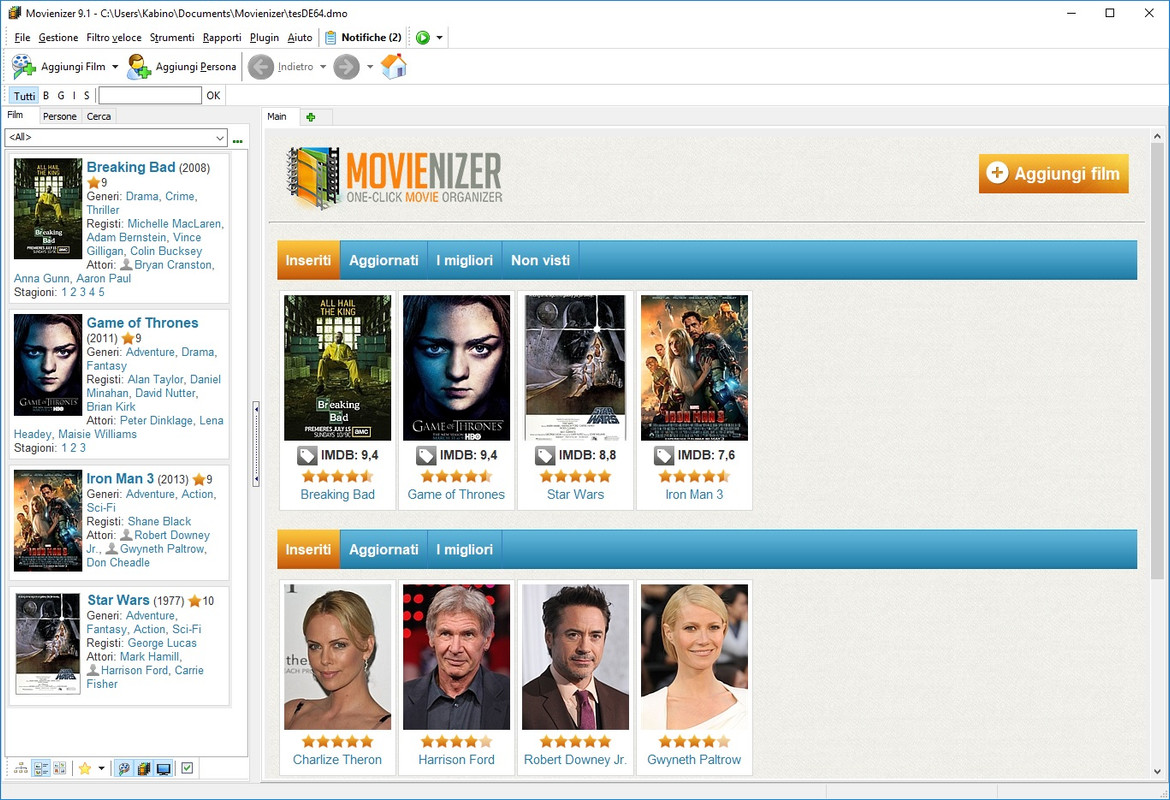Screen dimensions: 1170x800
Task: Click the Star Wars poster thumbnail in main panel
Action: (x=575, y=367)
